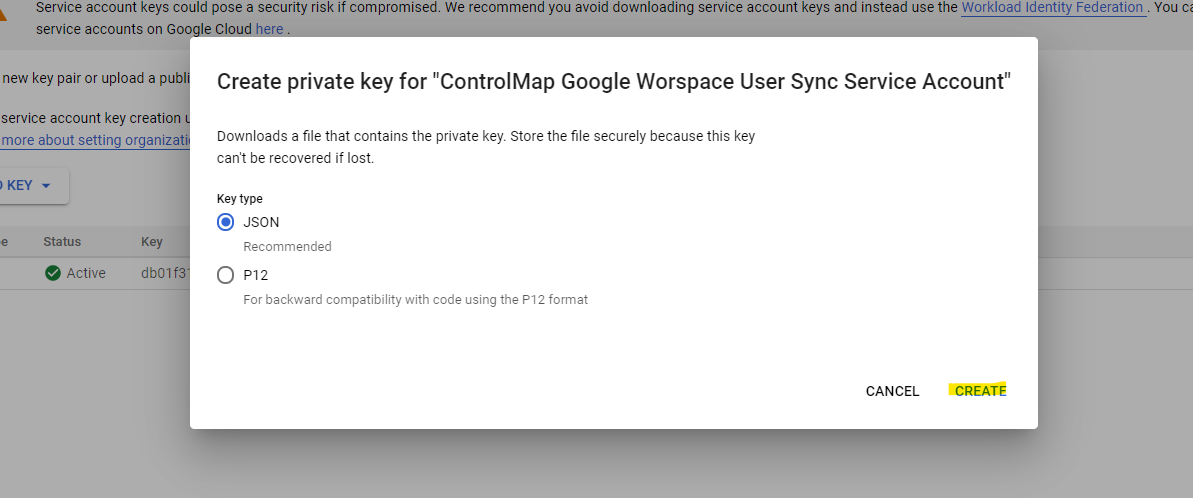The image size is (1193, 498).
Task: Follow the "here" link in the warning
Action: [x=269, y=29]
